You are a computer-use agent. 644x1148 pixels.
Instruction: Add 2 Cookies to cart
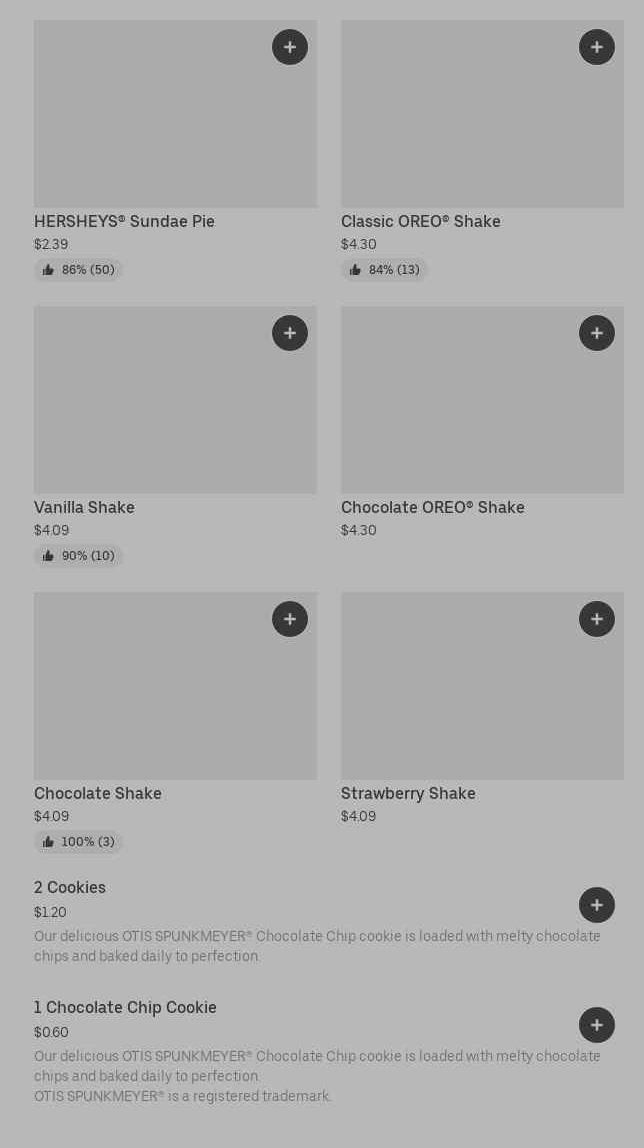(597, 905)
